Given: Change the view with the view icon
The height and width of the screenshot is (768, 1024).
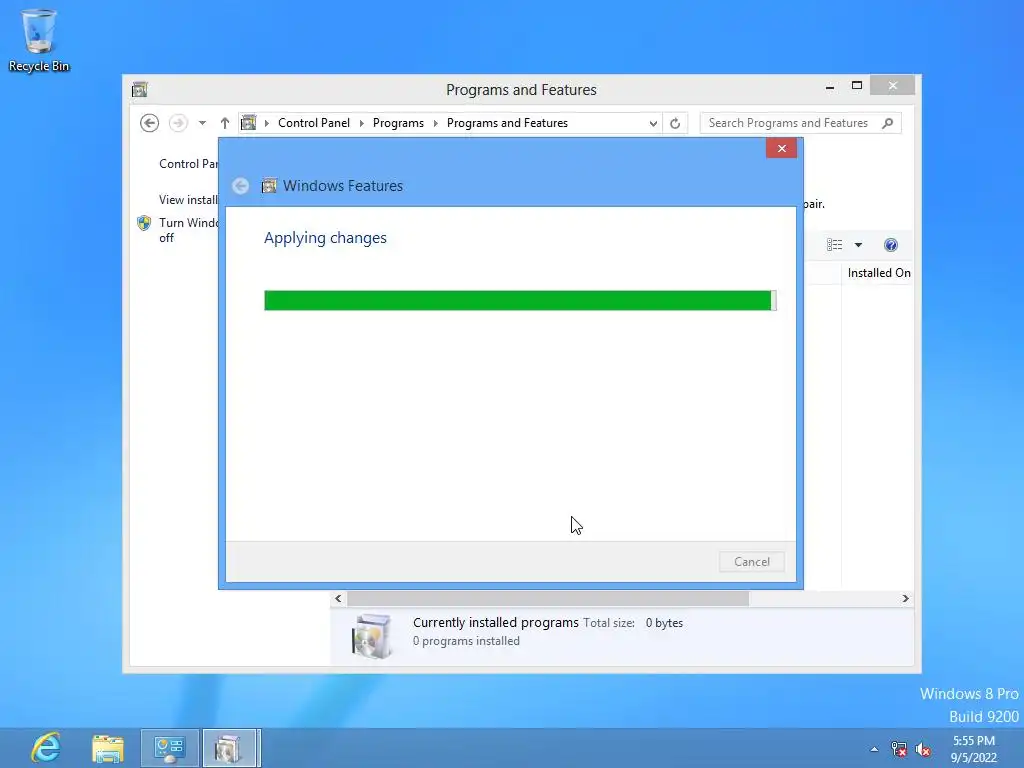Looking at the screenshot, I should [x=834, y=245].
